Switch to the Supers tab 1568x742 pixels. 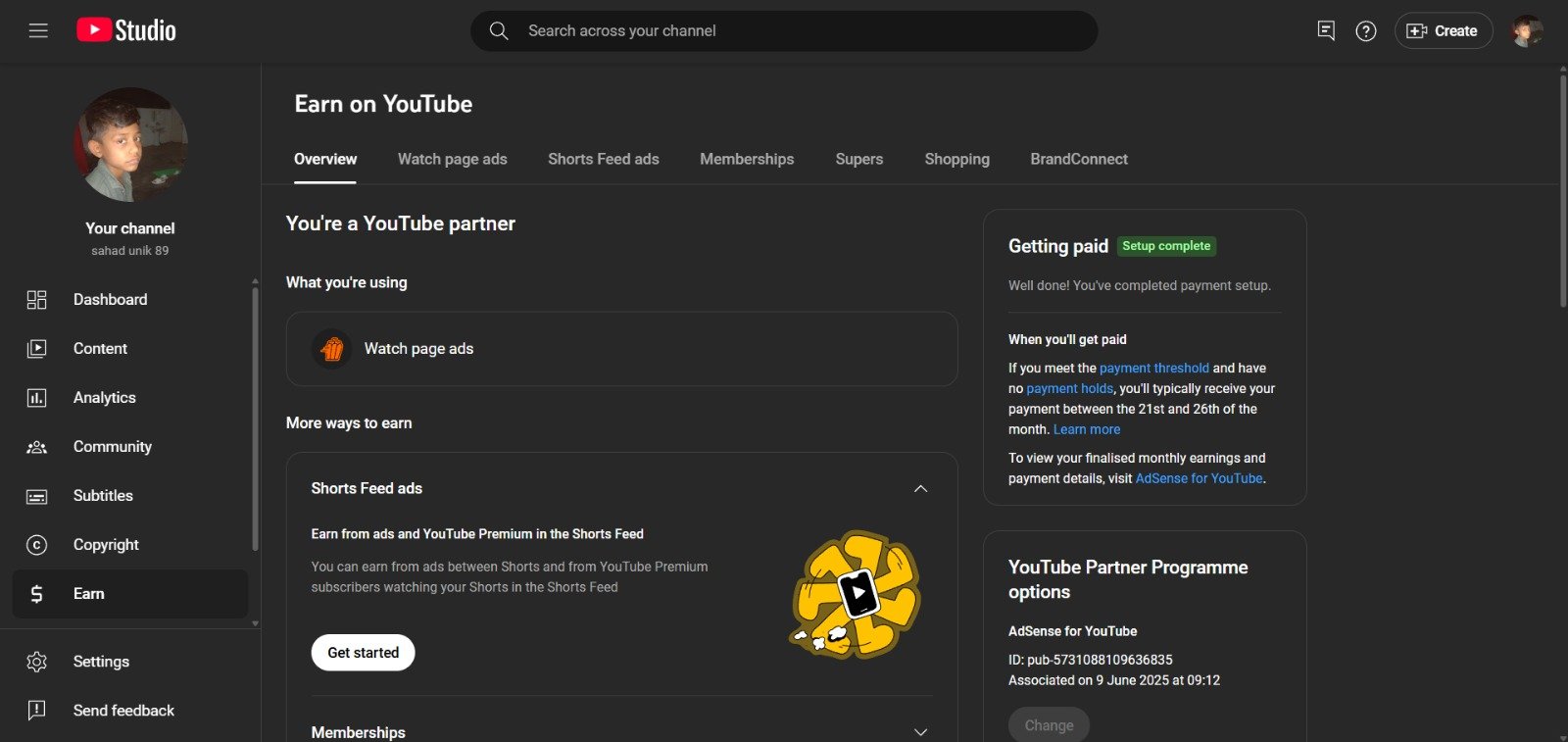pos(859,159)
